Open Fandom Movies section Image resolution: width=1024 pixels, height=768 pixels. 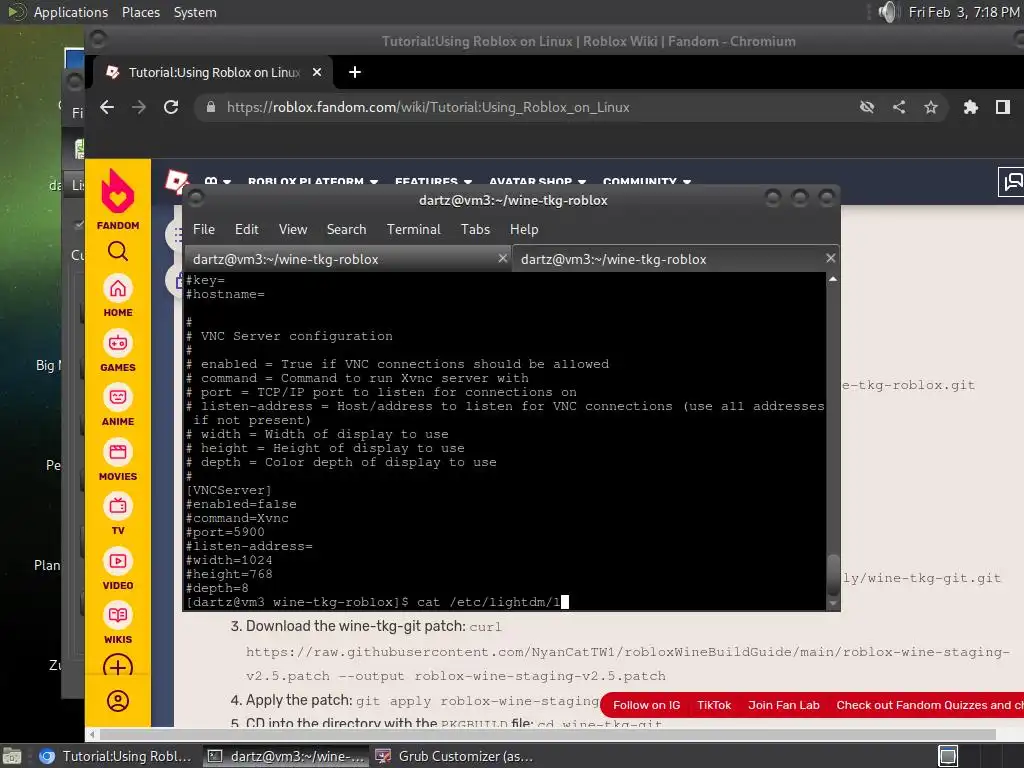click(x=118, y=460)
